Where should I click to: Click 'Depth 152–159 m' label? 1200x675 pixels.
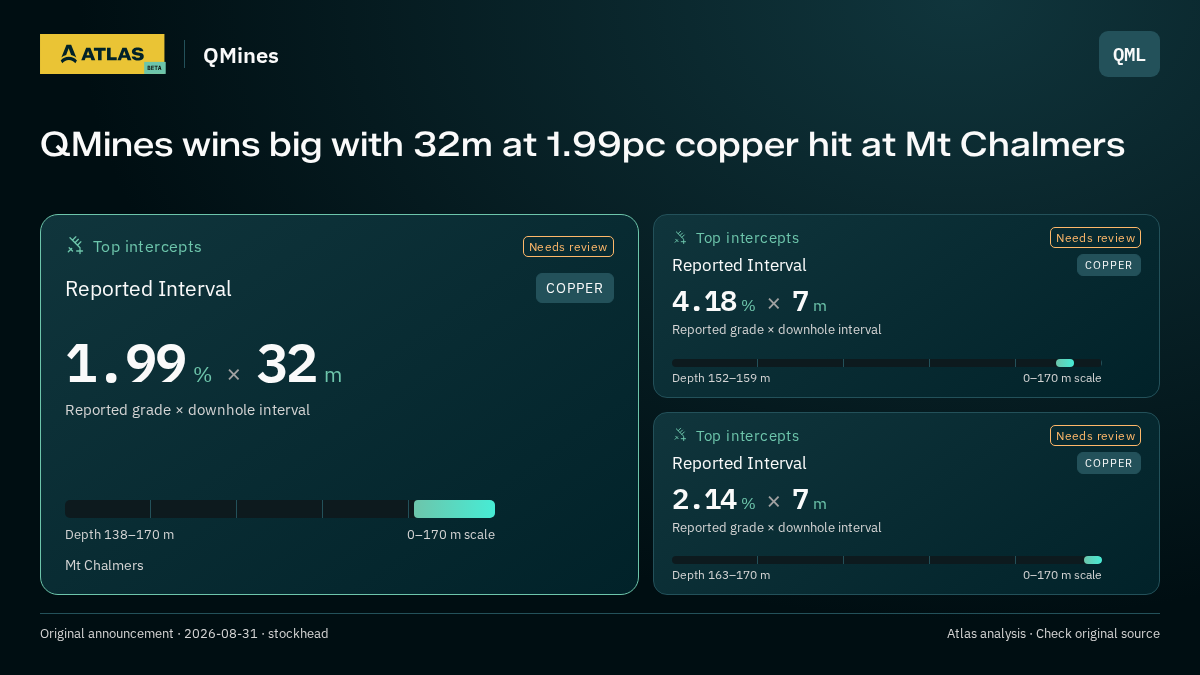pos(721,378)
